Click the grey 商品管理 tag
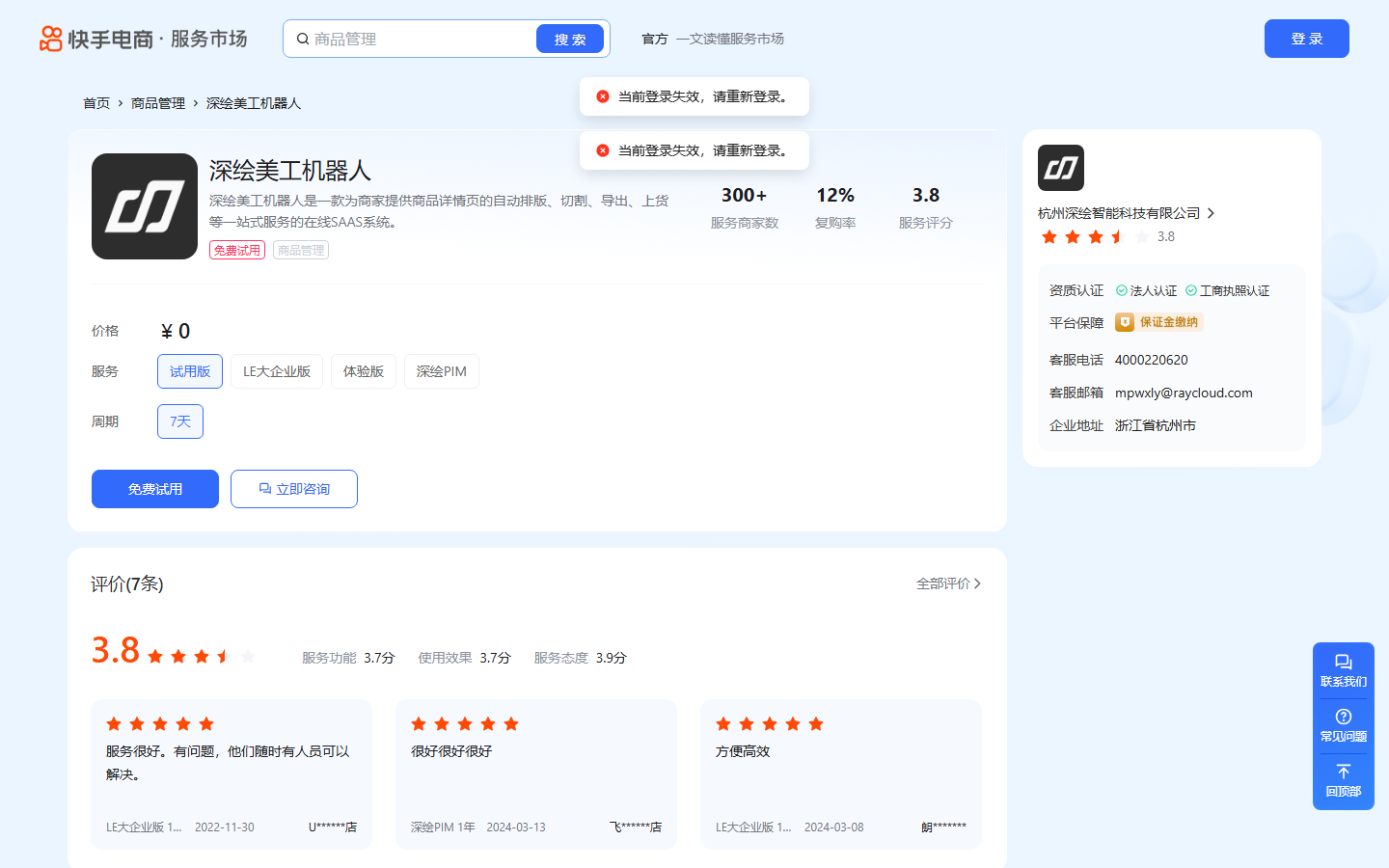 (301, 250)
